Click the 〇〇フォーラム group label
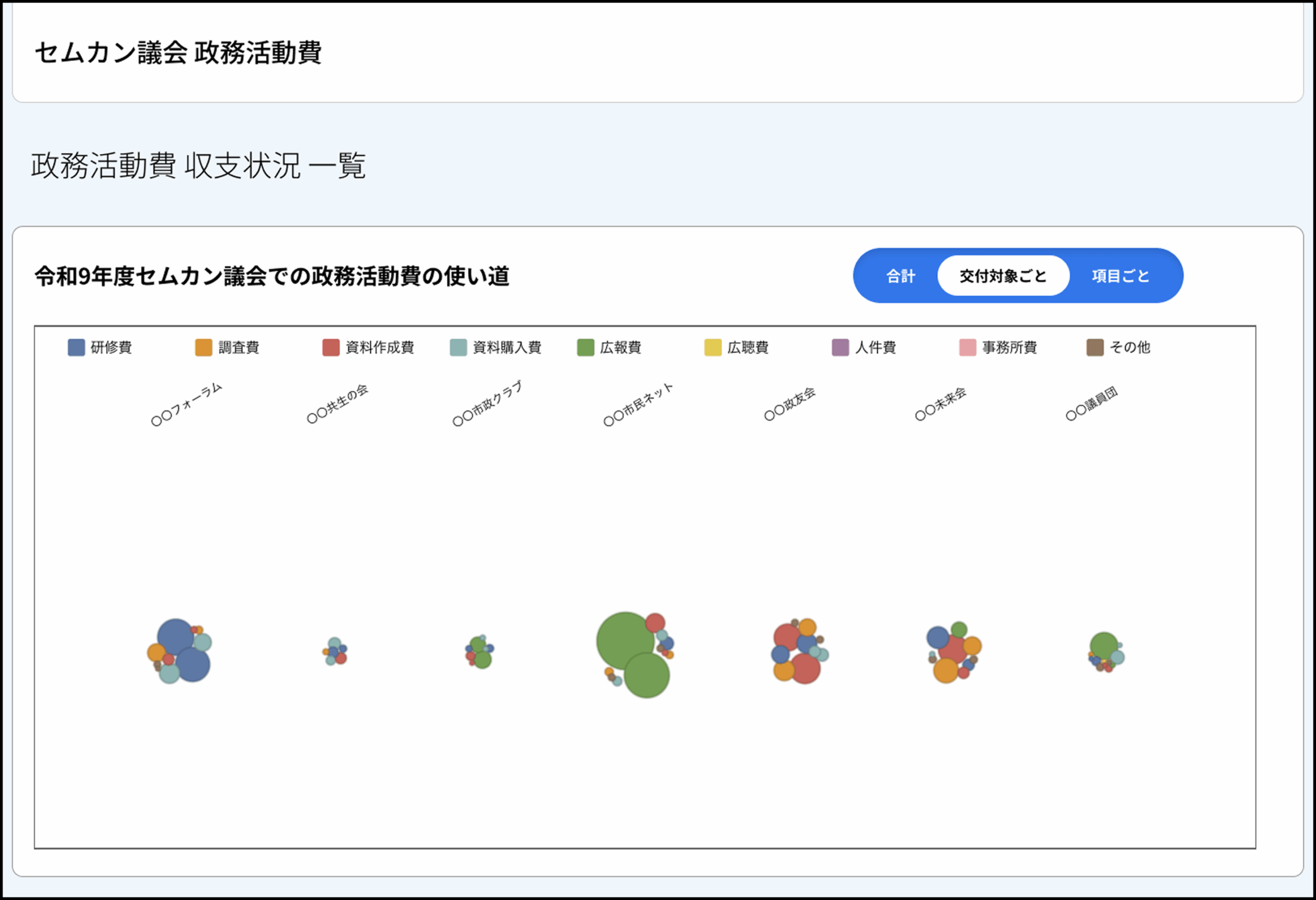 coord(187,404)
